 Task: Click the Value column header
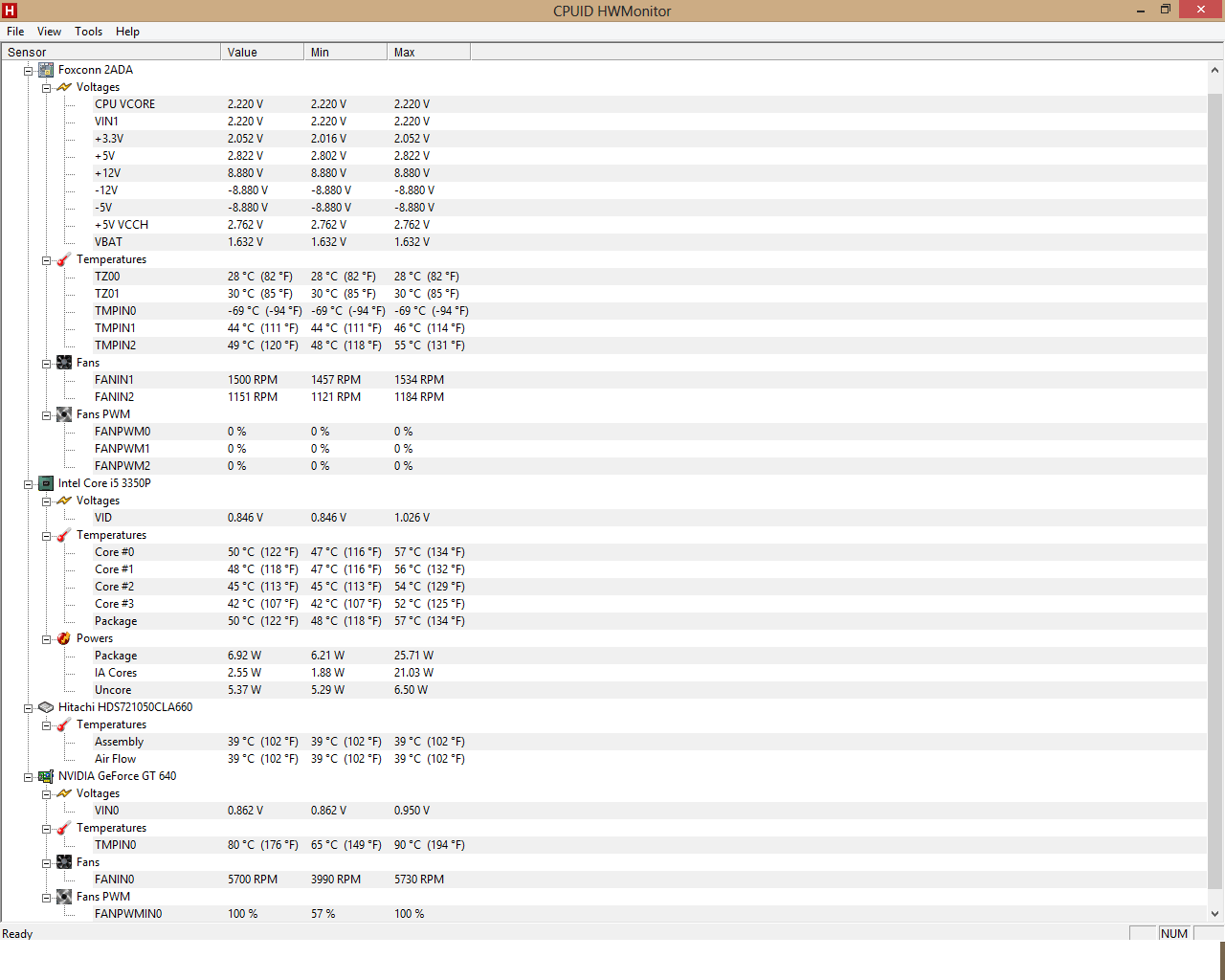262,52
